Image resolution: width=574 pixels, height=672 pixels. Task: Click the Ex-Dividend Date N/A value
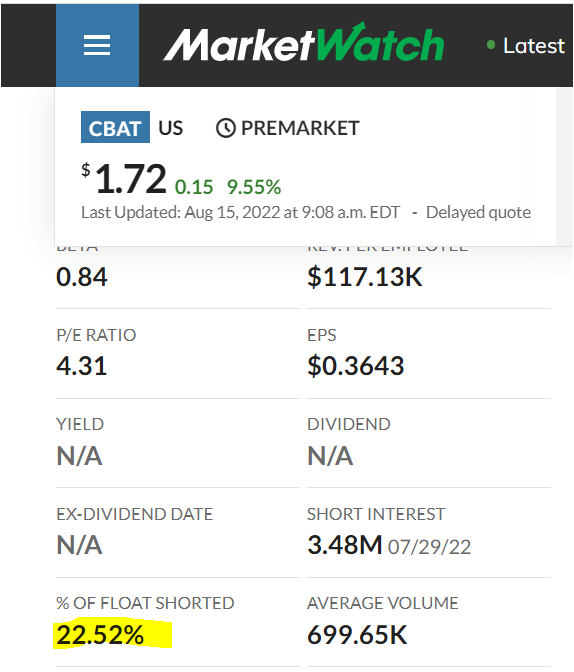point(79,545)
